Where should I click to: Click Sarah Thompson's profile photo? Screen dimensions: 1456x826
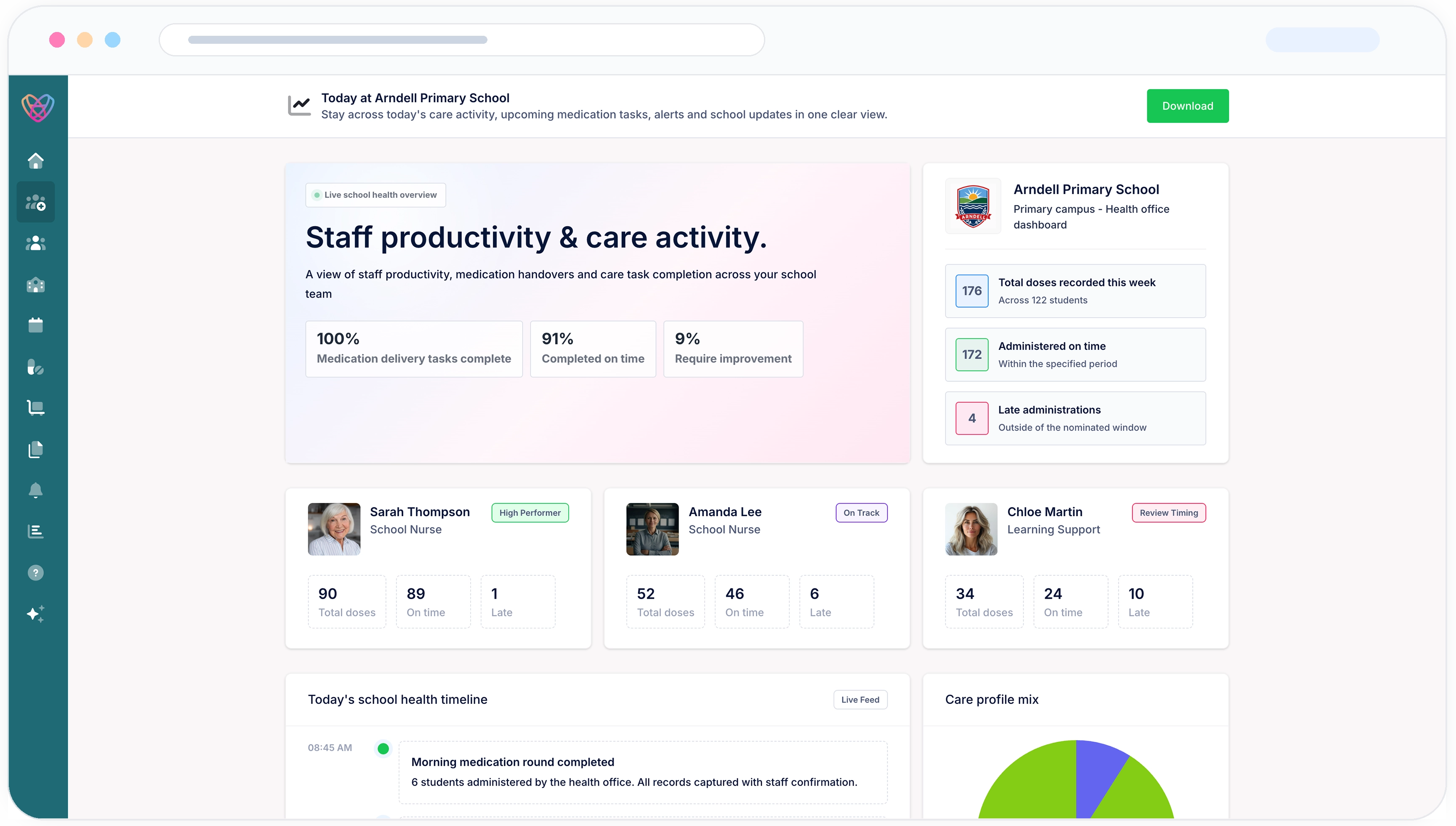[334, 529]
